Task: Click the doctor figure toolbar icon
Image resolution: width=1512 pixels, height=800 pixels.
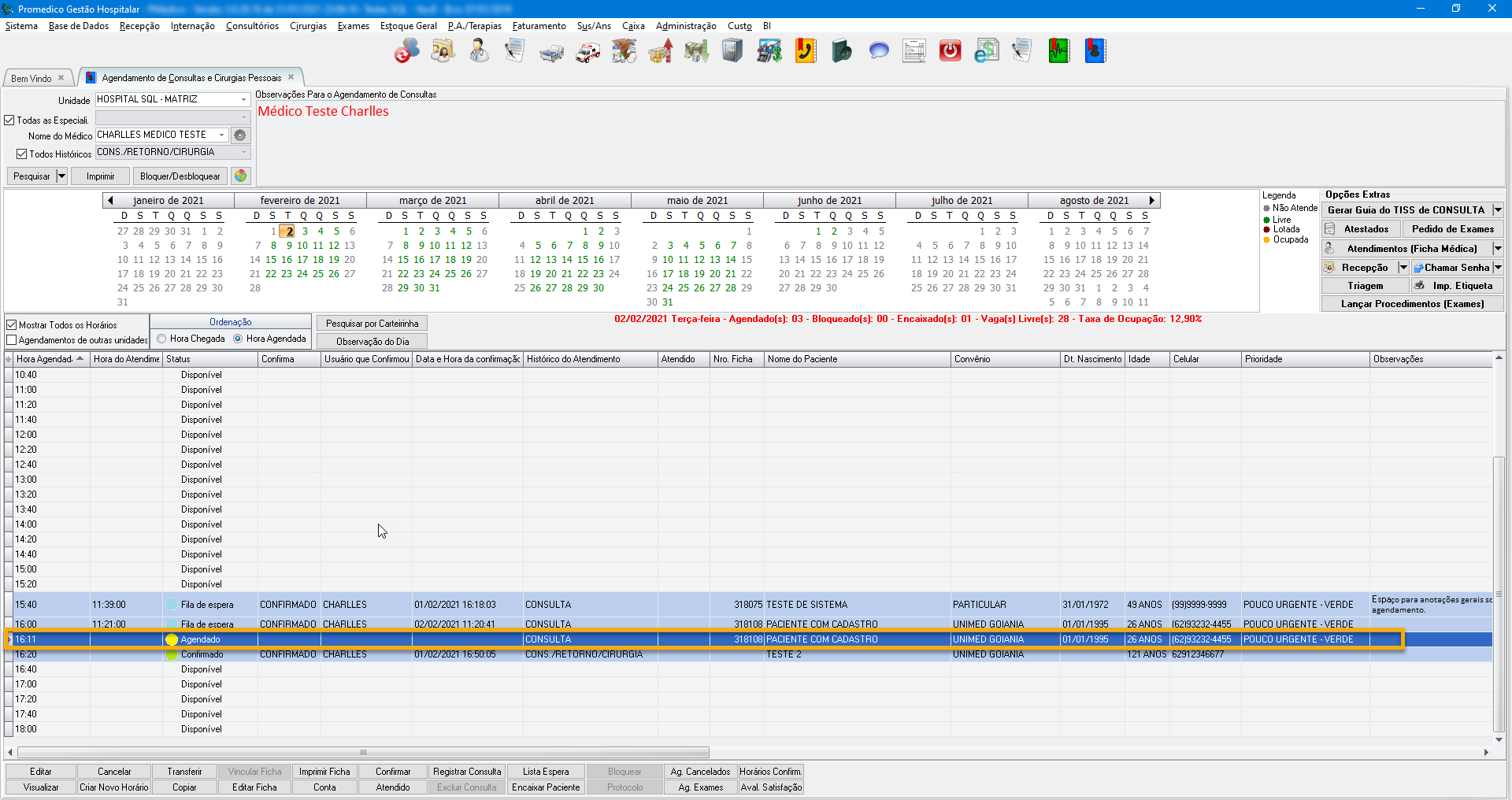Action: click(479, 52)
